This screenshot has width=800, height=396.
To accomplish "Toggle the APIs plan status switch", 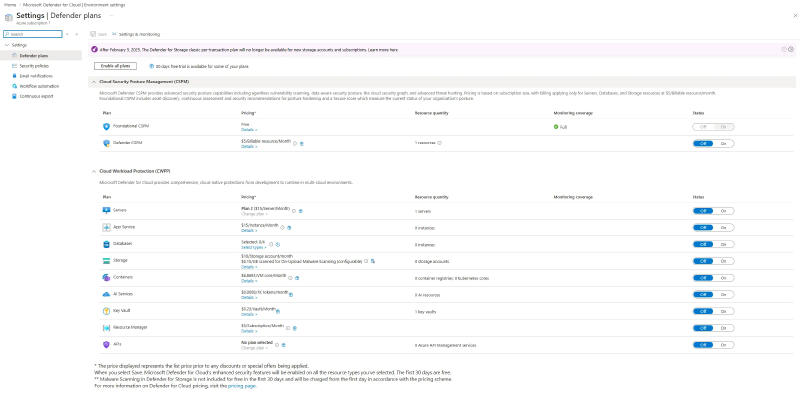I will coord(713,344).
